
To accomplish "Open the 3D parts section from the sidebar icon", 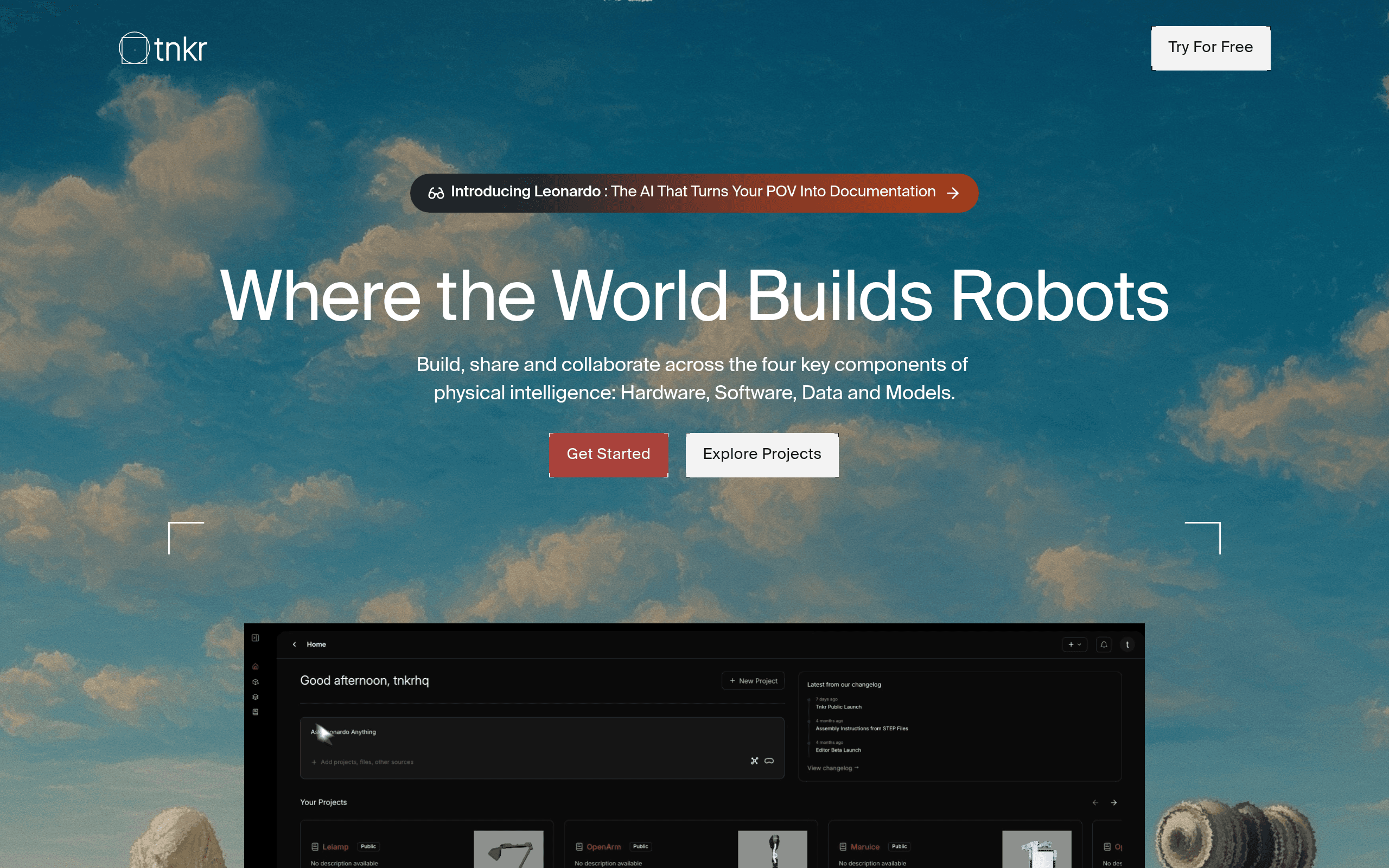I will point(255,682).
